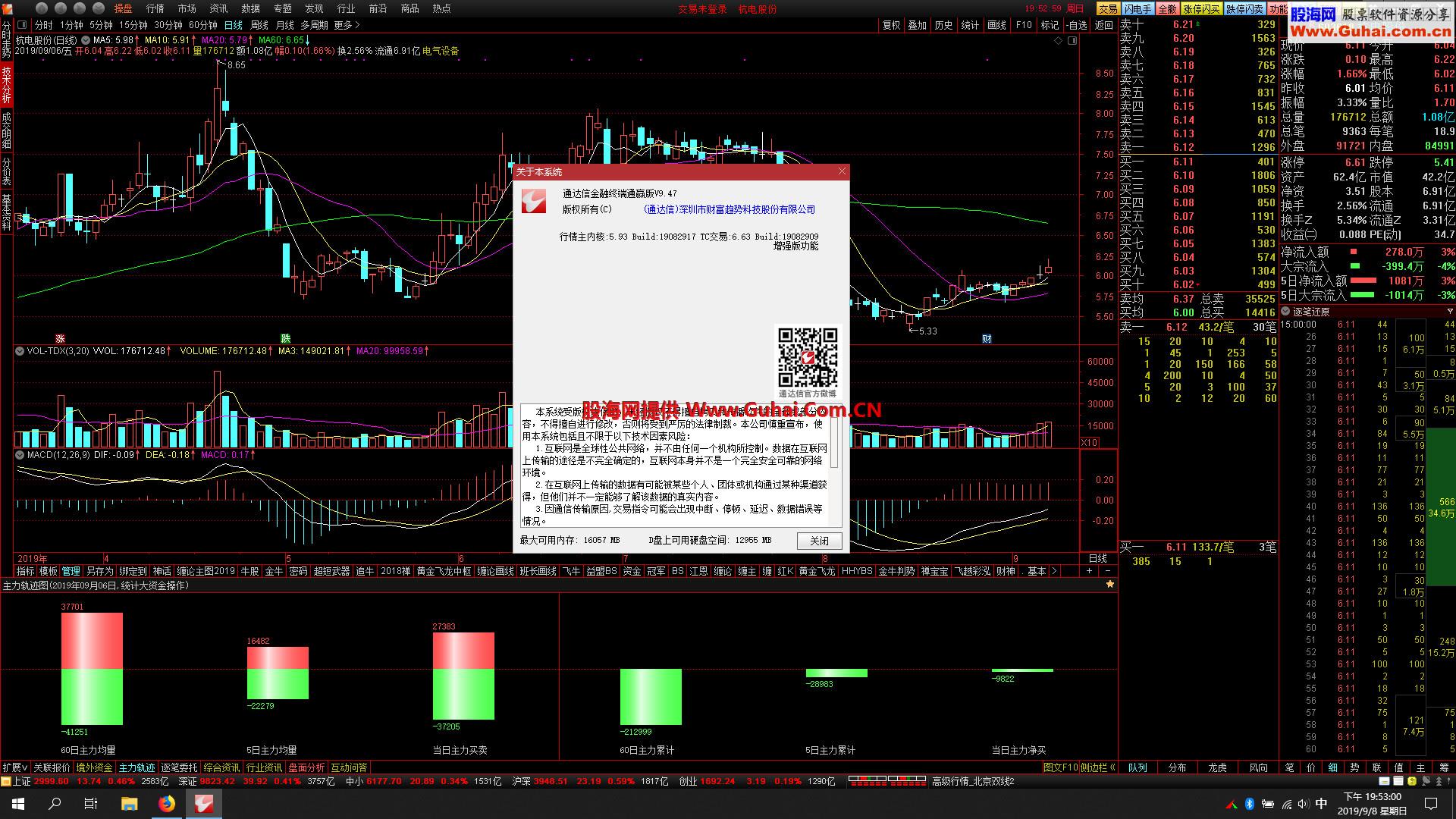Open the Windows notification center icon
Viewport: 1456px width, 819px height.
pos(1431,804)
